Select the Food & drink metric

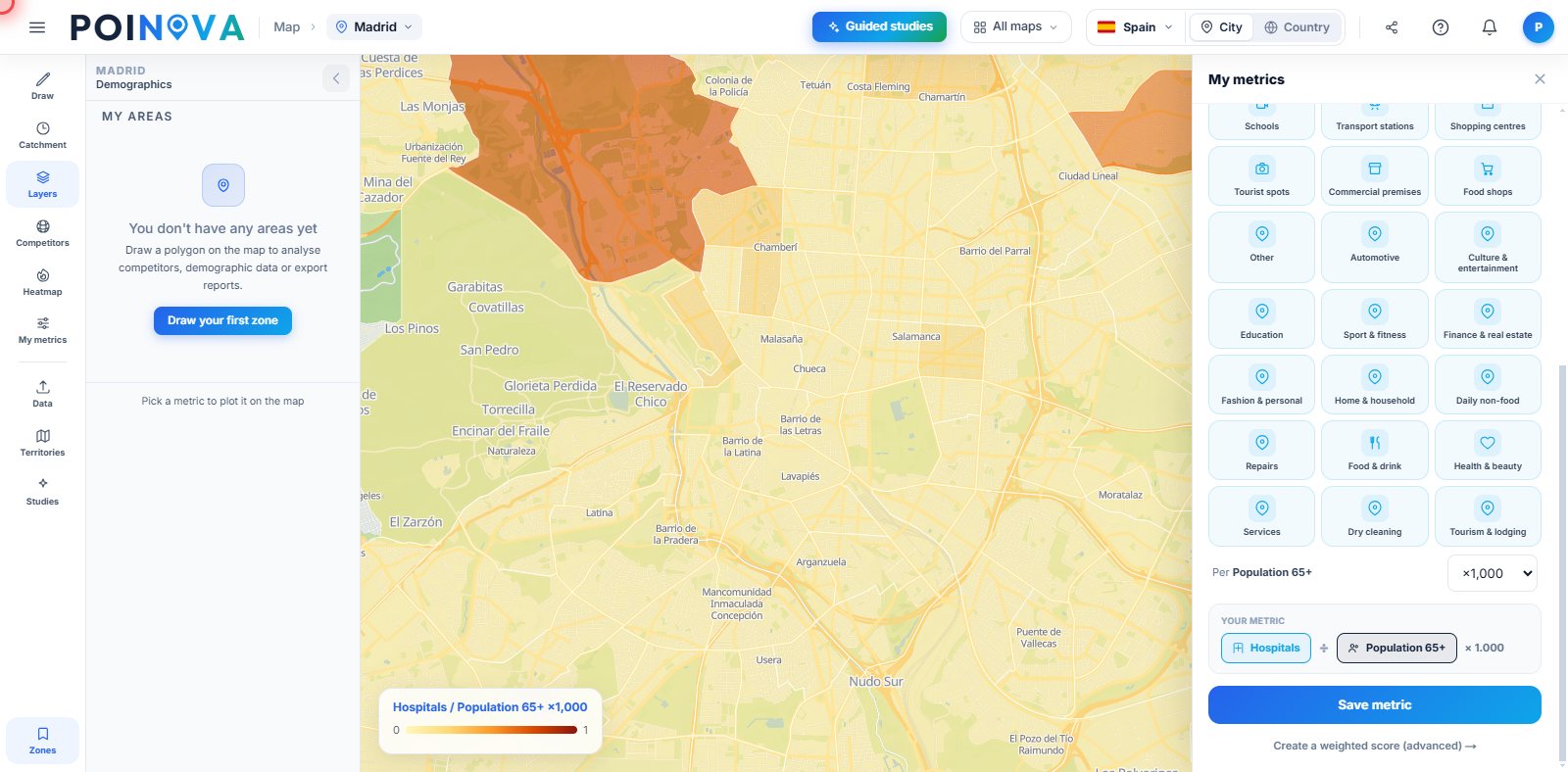(1375, 451)
